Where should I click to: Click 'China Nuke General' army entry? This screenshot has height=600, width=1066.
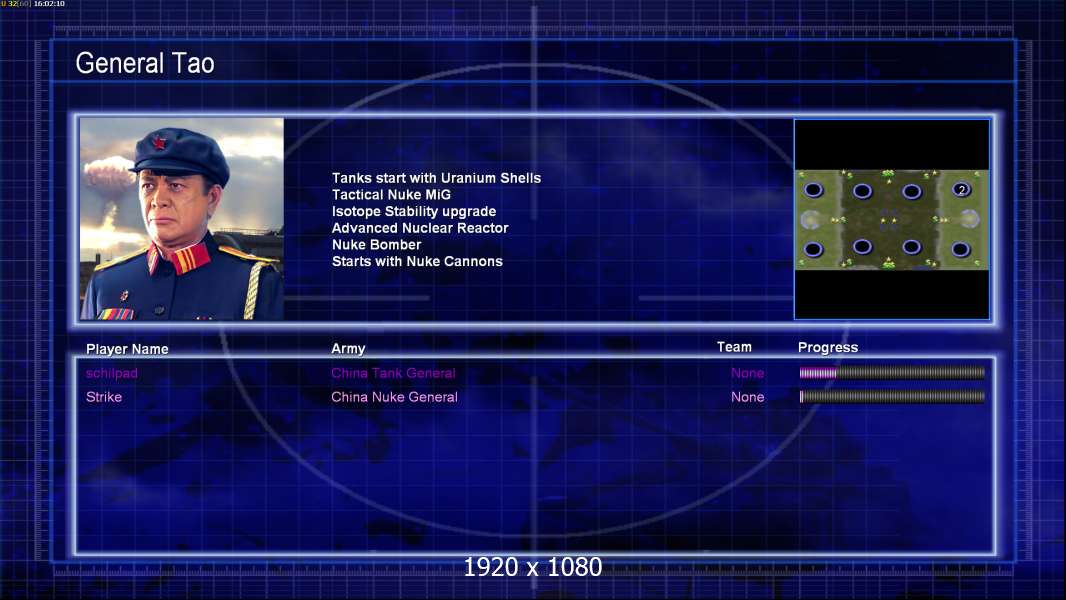[394, 397]
